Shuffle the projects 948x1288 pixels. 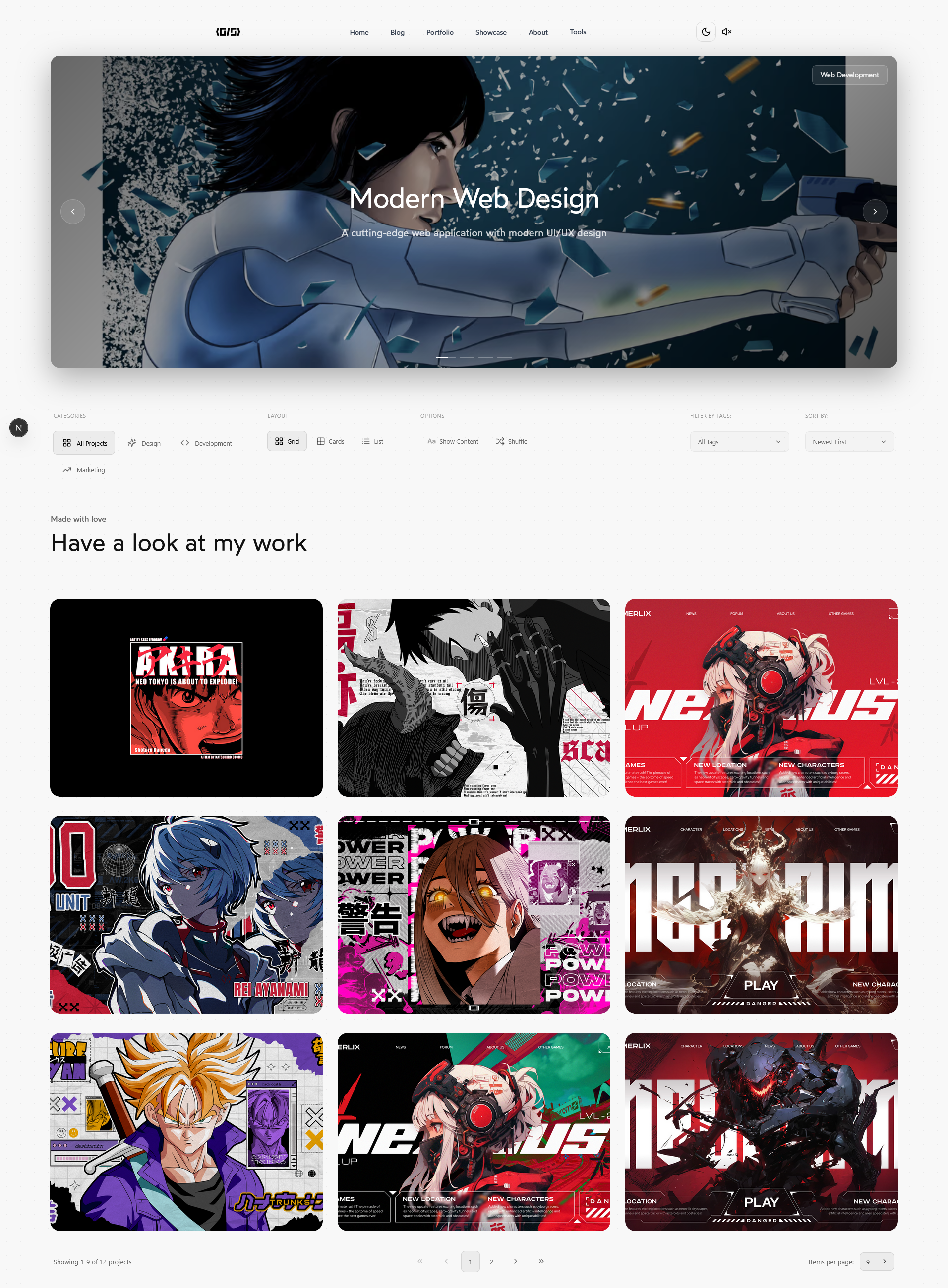pos(511,441)
